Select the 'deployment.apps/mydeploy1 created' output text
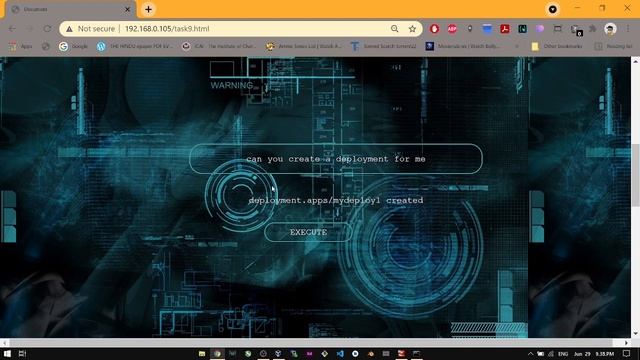The image size is (640, 360). 336,200
